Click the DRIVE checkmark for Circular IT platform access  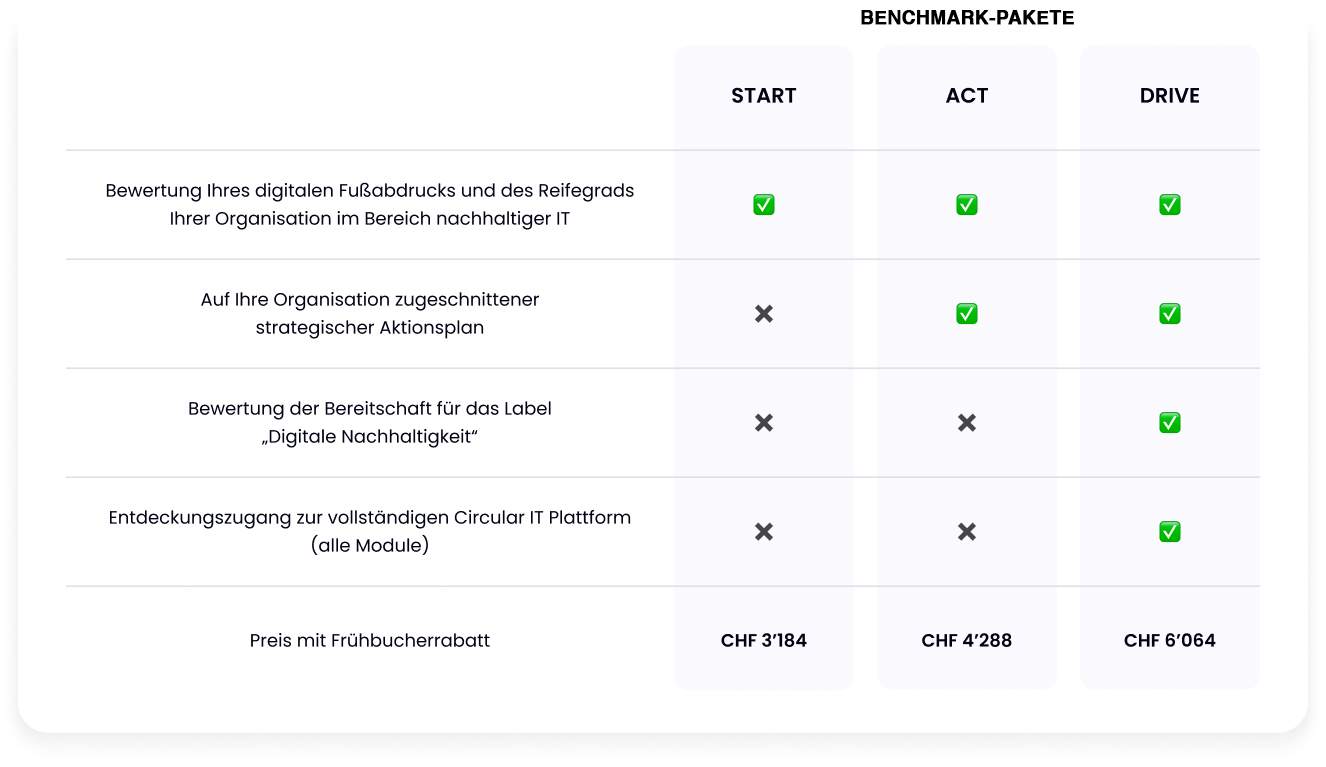(x=1170, y=532)
